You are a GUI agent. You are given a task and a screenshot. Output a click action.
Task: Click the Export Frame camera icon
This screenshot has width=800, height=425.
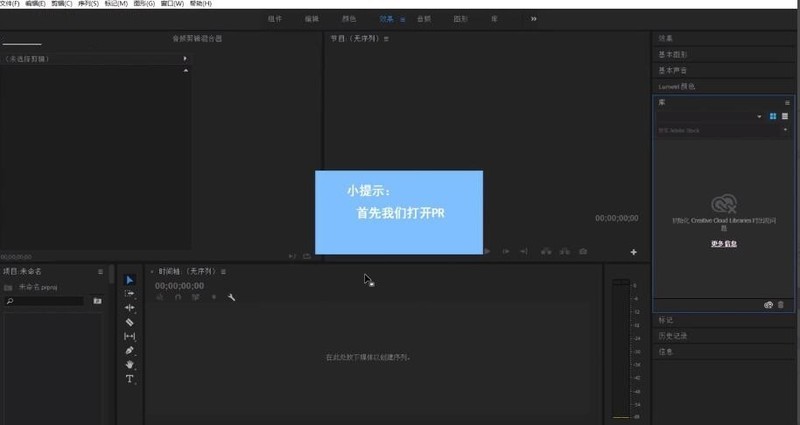[x=583, y=252]
